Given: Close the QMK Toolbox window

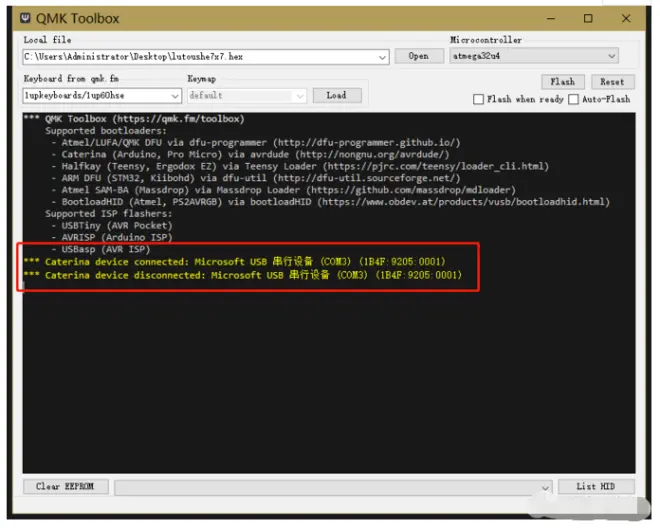Looking at the screenshot, I should 626,19.
